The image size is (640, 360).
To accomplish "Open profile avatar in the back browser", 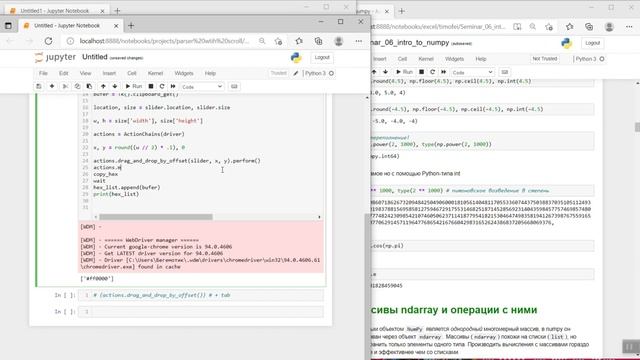I will point(609,27).
